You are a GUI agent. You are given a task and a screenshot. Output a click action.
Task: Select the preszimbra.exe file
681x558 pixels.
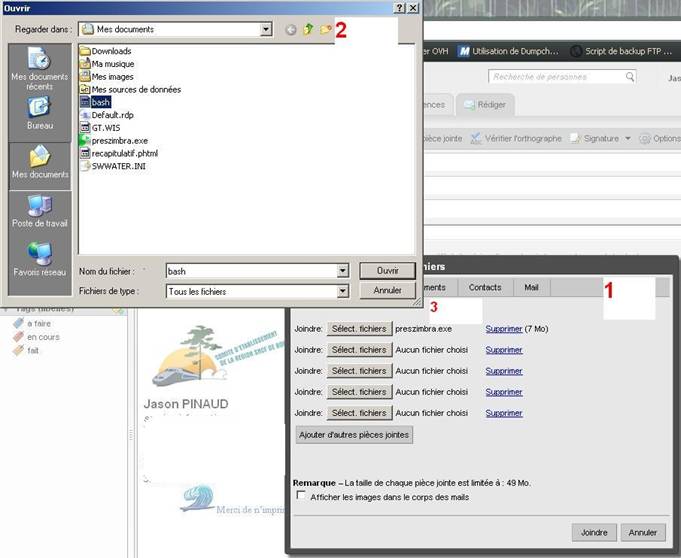click(114, 141)
